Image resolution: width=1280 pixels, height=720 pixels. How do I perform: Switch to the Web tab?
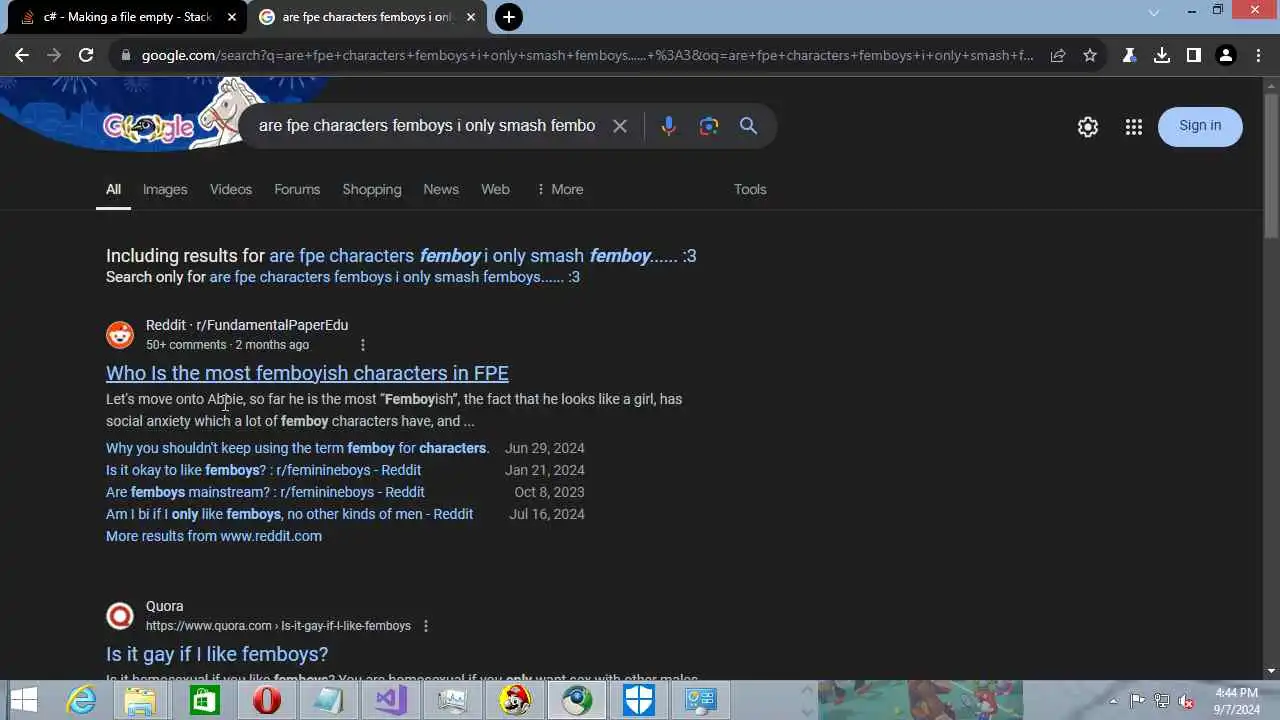[495, 189]
